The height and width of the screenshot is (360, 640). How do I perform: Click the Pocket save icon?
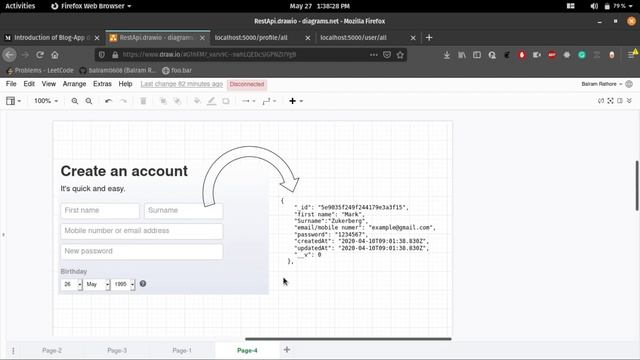[387, 55]
